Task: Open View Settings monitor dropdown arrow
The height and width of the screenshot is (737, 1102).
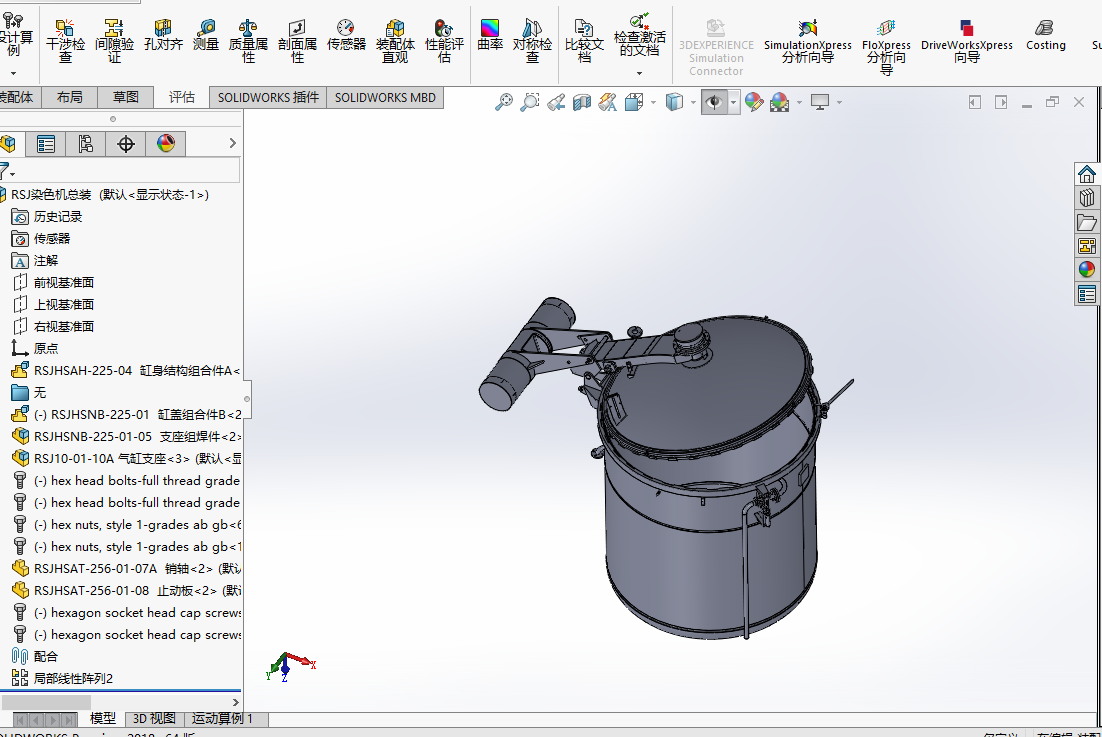Action: click(x=839, y=103)
